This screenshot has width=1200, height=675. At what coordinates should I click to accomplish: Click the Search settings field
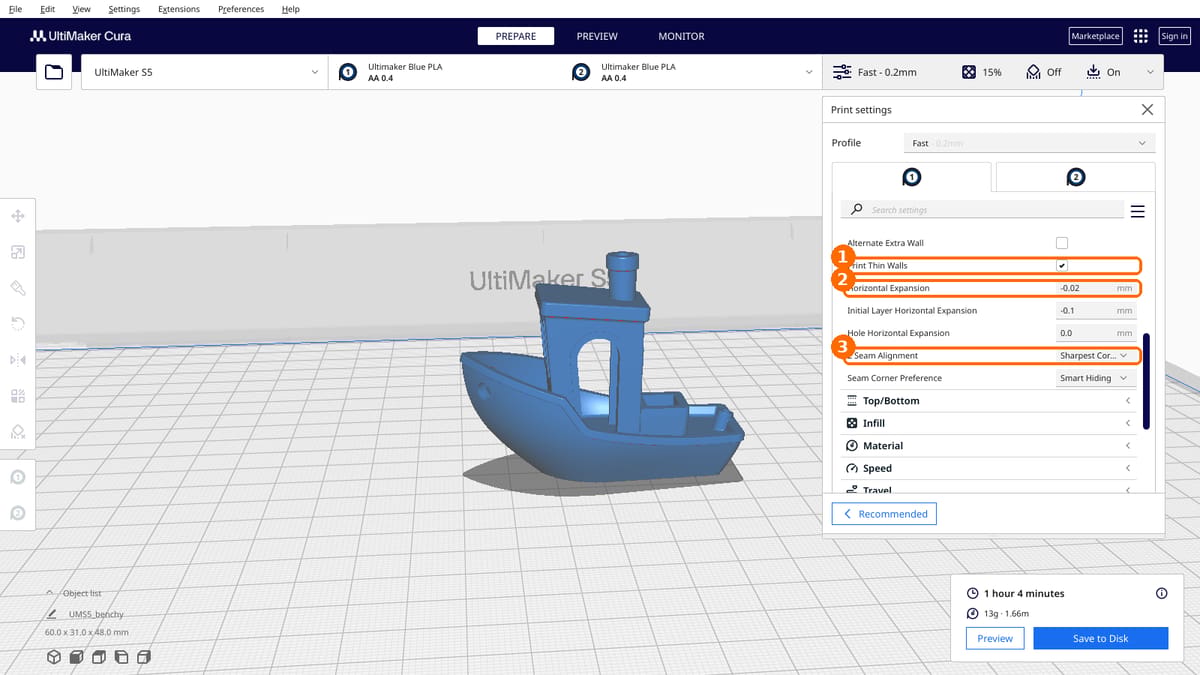click(982, 210)
